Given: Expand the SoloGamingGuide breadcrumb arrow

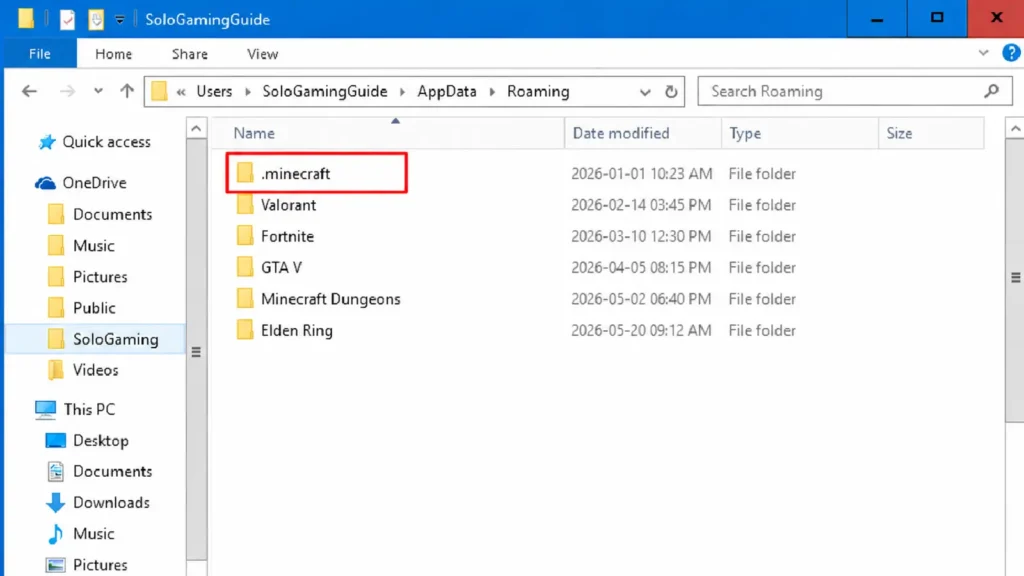Looking at the screenshot, I should pyautogui.click(x=402, y=92).
